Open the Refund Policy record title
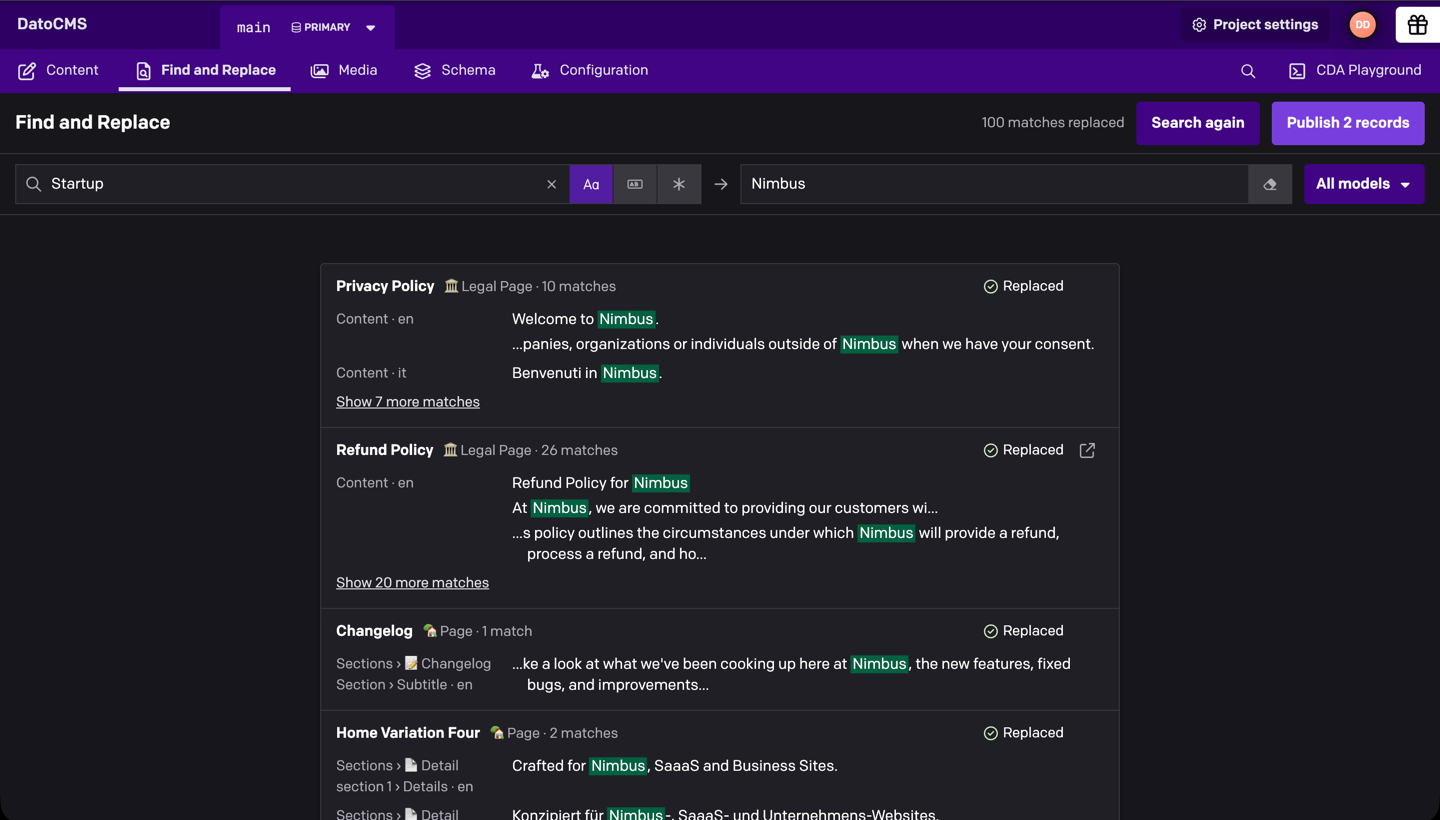1440x820 pixels. 385,450
